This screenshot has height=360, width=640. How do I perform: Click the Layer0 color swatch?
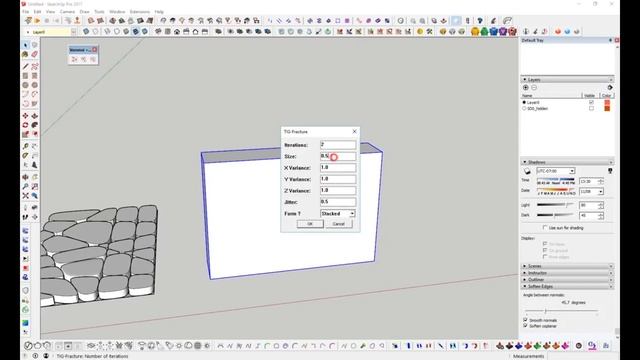(x=607, y=102)
